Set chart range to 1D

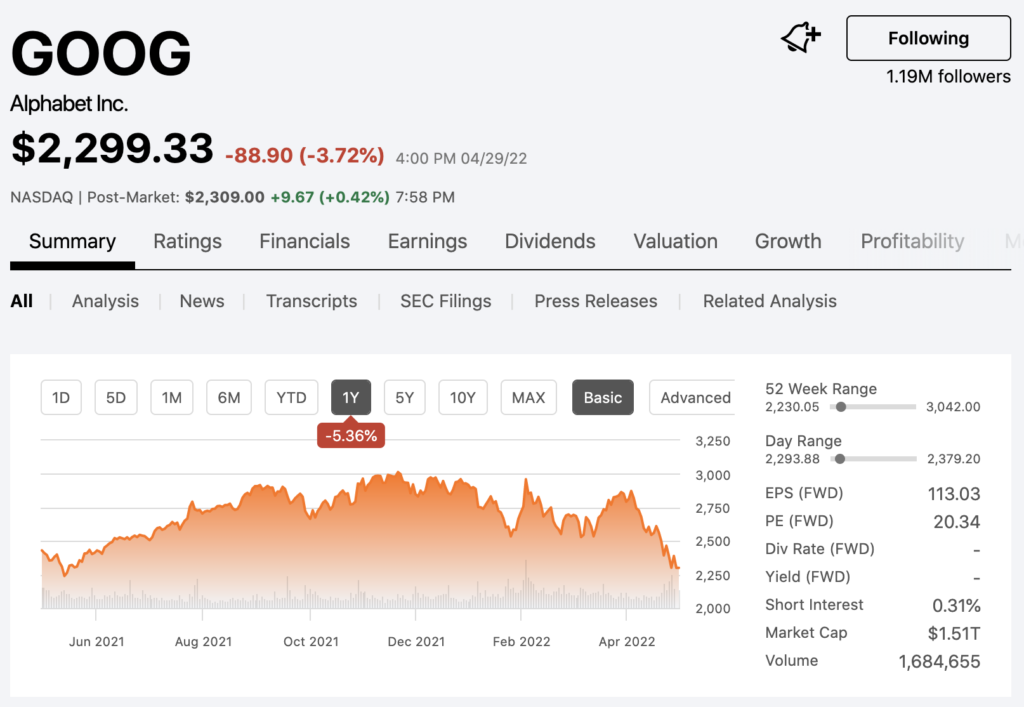coord(61,398)
